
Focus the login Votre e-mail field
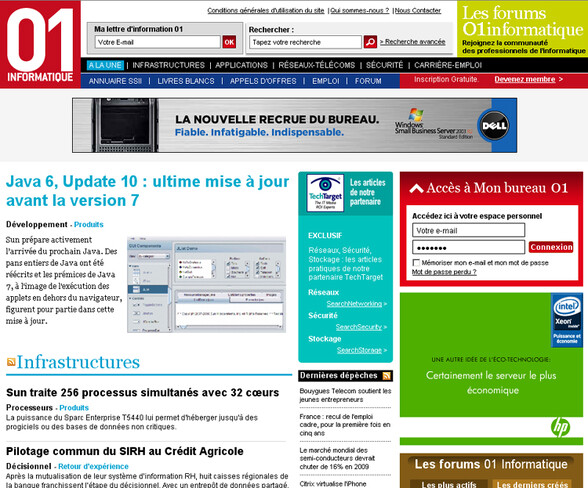tap(468, 230)
